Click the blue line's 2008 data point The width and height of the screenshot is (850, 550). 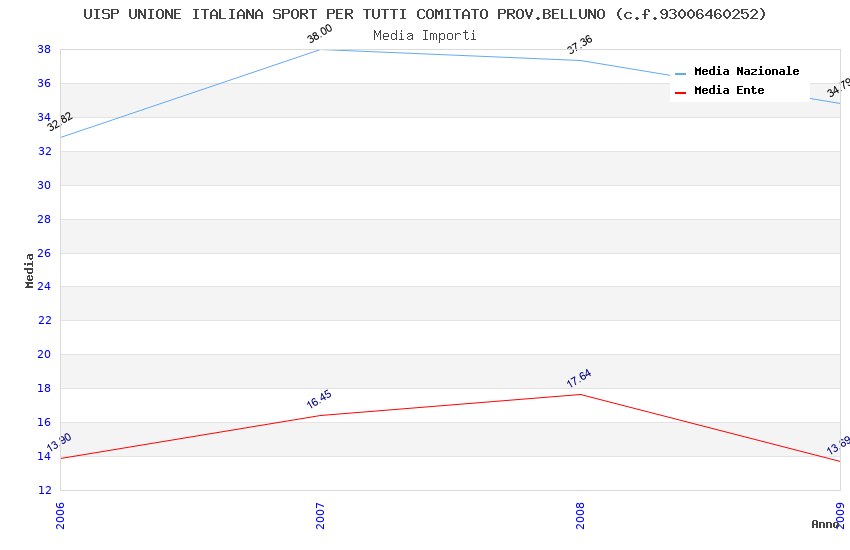click(x=581, y=60)
